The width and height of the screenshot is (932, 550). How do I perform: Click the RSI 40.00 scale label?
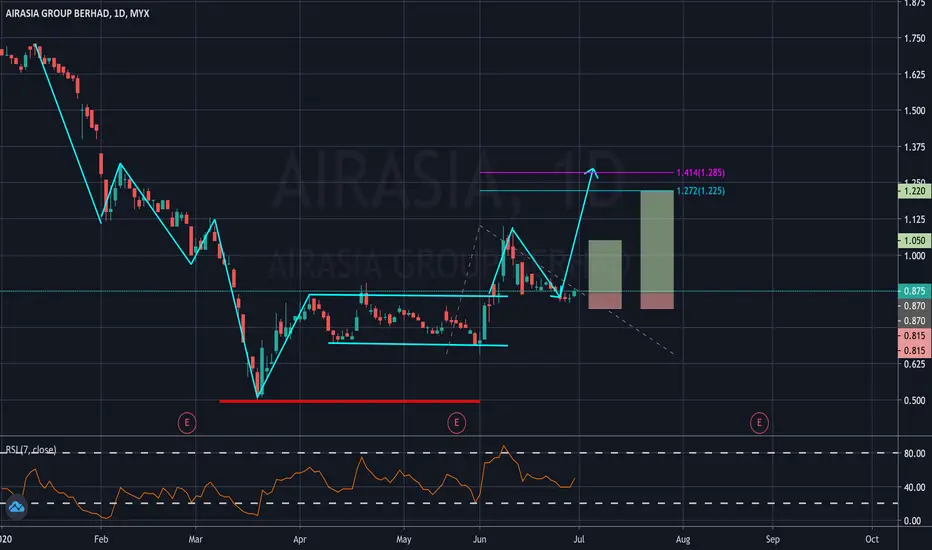tap(915, 487)
